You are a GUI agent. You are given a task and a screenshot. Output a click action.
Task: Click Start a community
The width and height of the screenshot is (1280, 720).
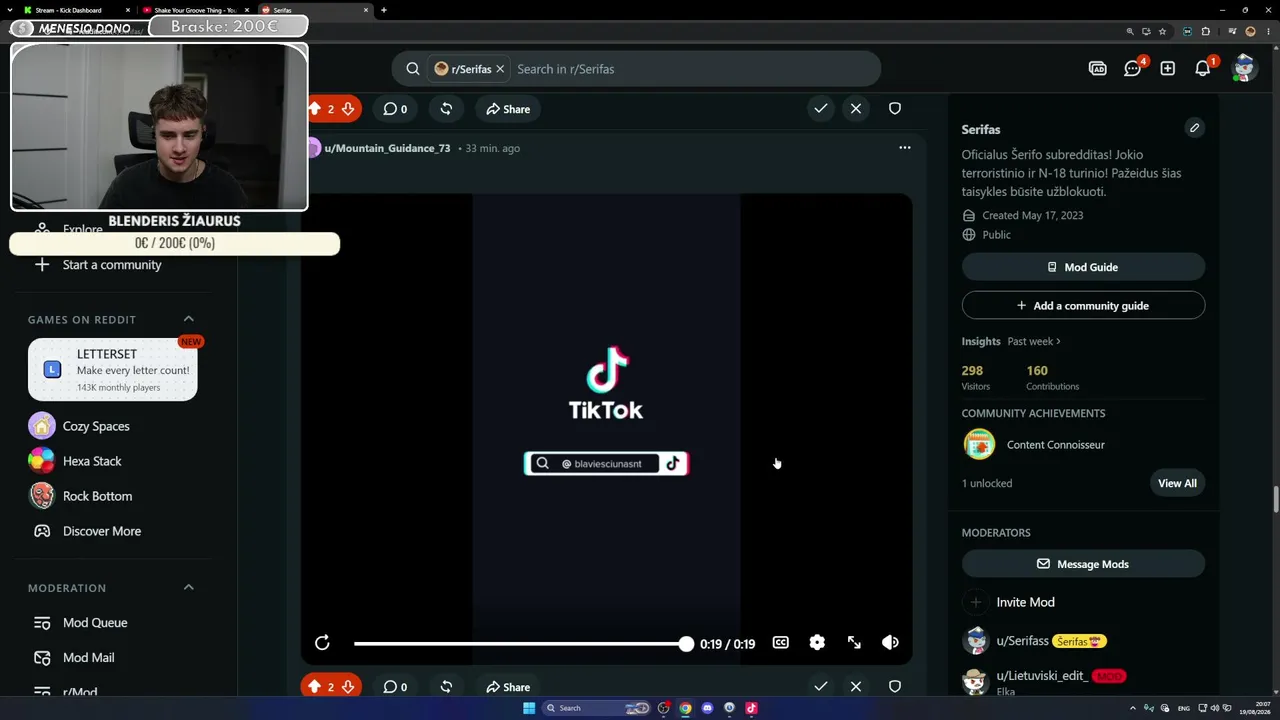pyautogui.click(x=111, y=265)
